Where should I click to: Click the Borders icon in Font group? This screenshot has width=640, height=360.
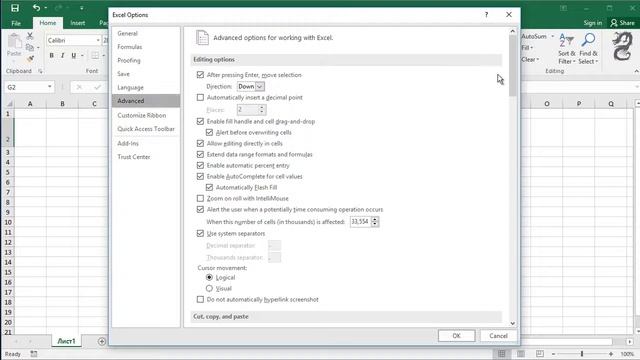click(95, 56)
